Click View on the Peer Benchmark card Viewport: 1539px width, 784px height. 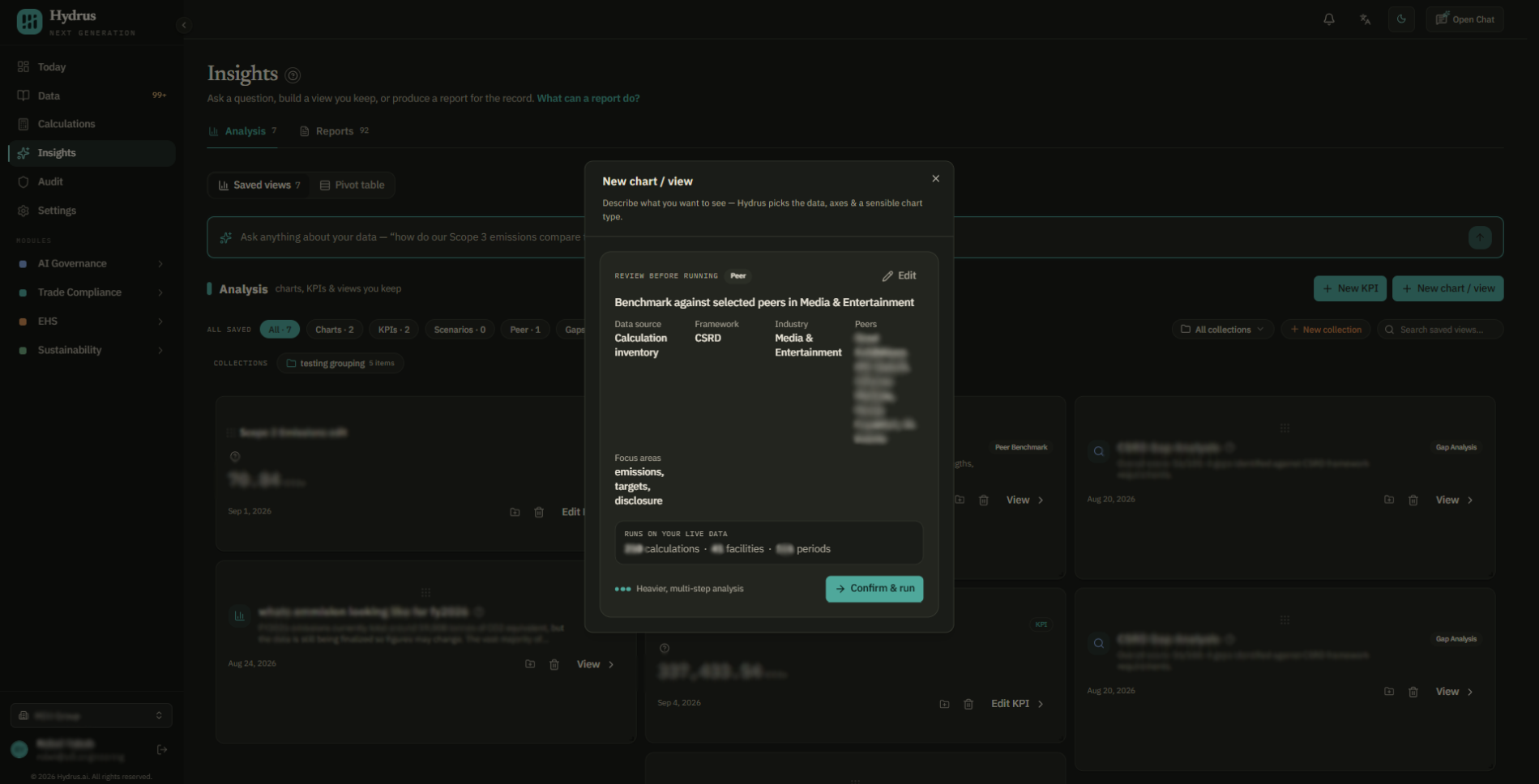tap(1025, 501)
